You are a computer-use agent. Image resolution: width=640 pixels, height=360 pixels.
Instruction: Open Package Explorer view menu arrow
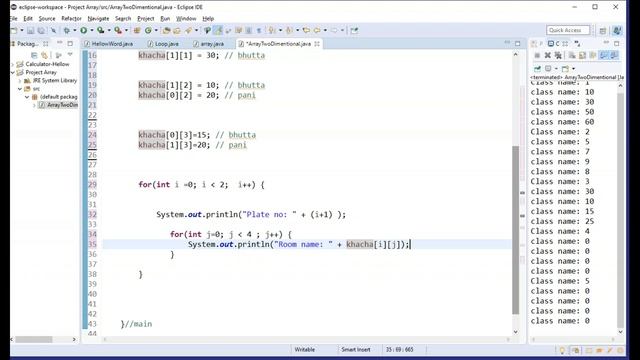point(70,55)
